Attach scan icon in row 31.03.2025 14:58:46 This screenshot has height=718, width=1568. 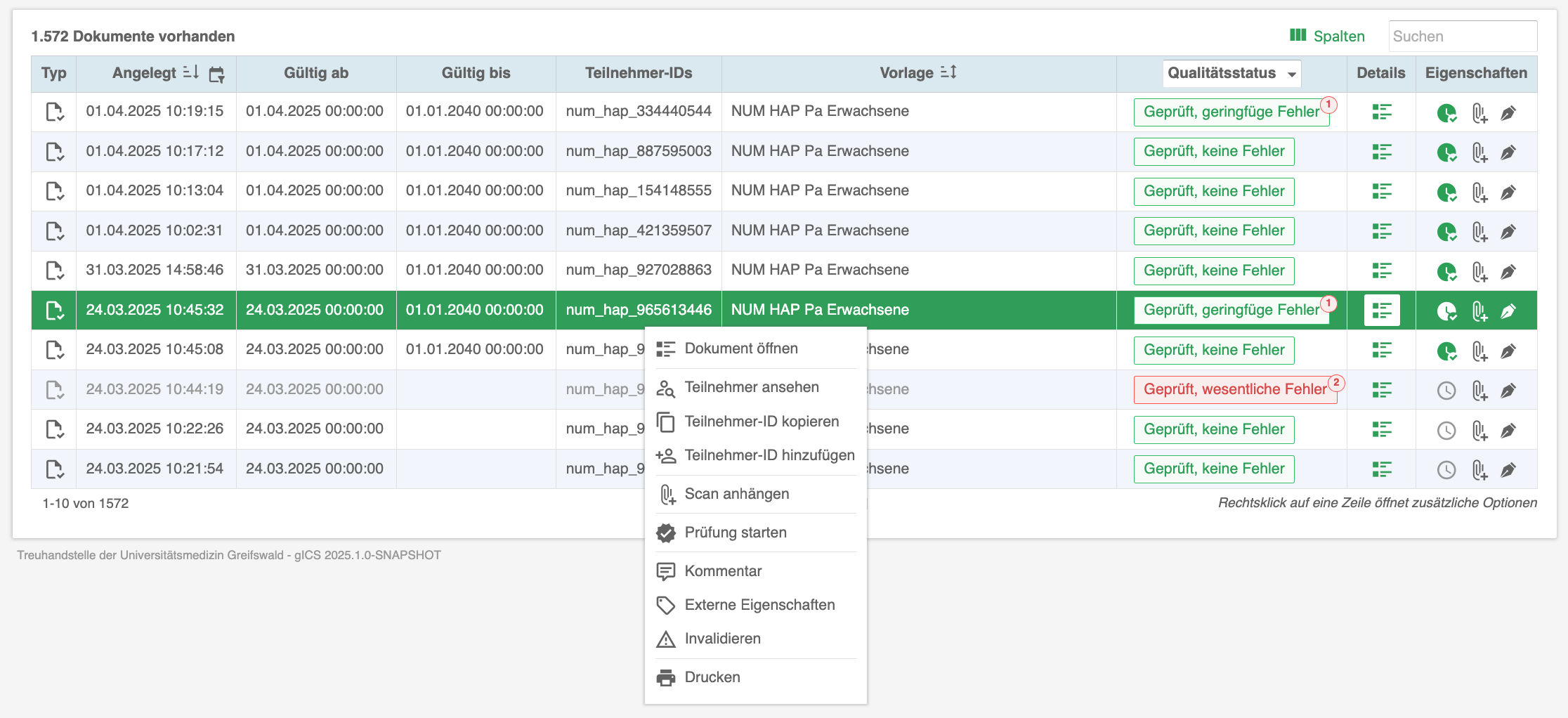tap(1479, 271)
